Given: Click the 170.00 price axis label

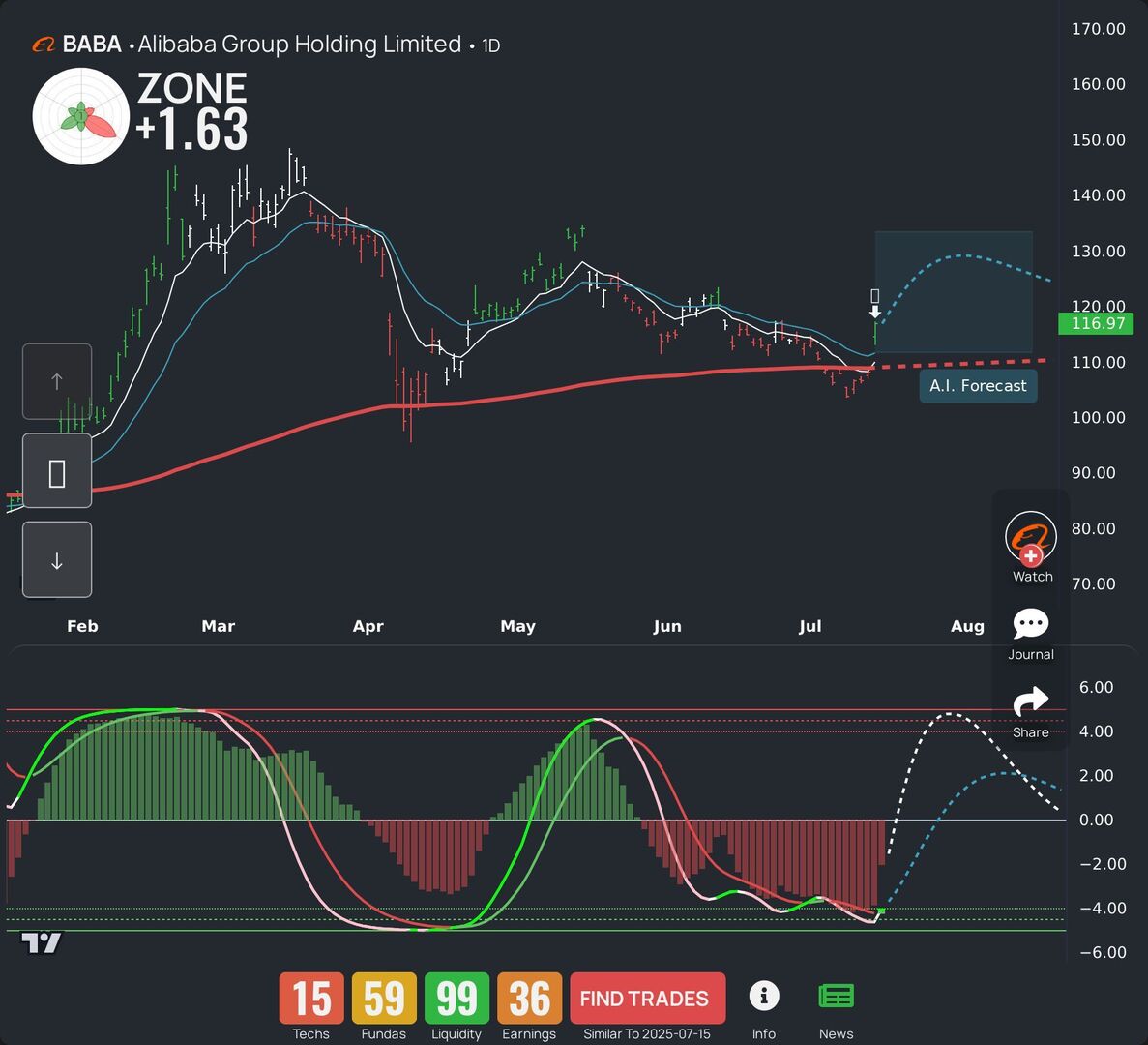Looking at the screenshot, I should 1099,29.
